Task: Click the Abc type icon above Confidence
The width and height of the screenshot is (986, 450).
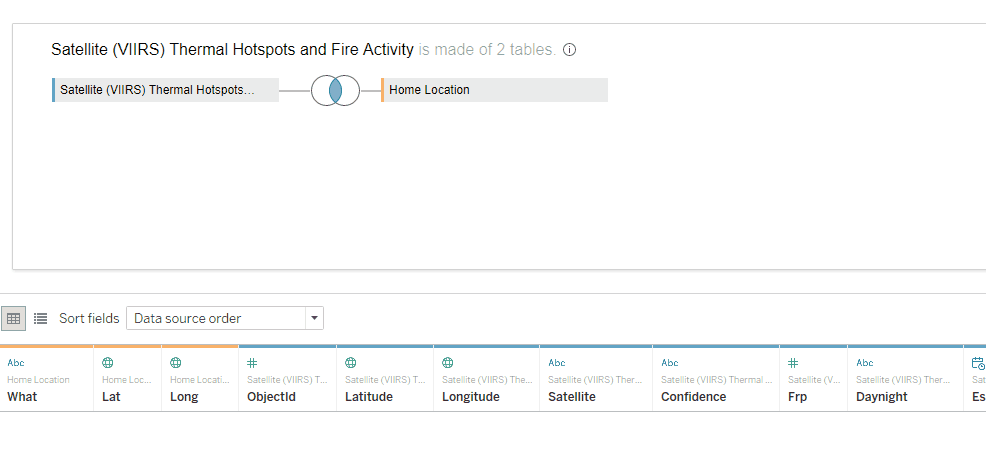Action: pyautogui.click(x=670, y=363)
